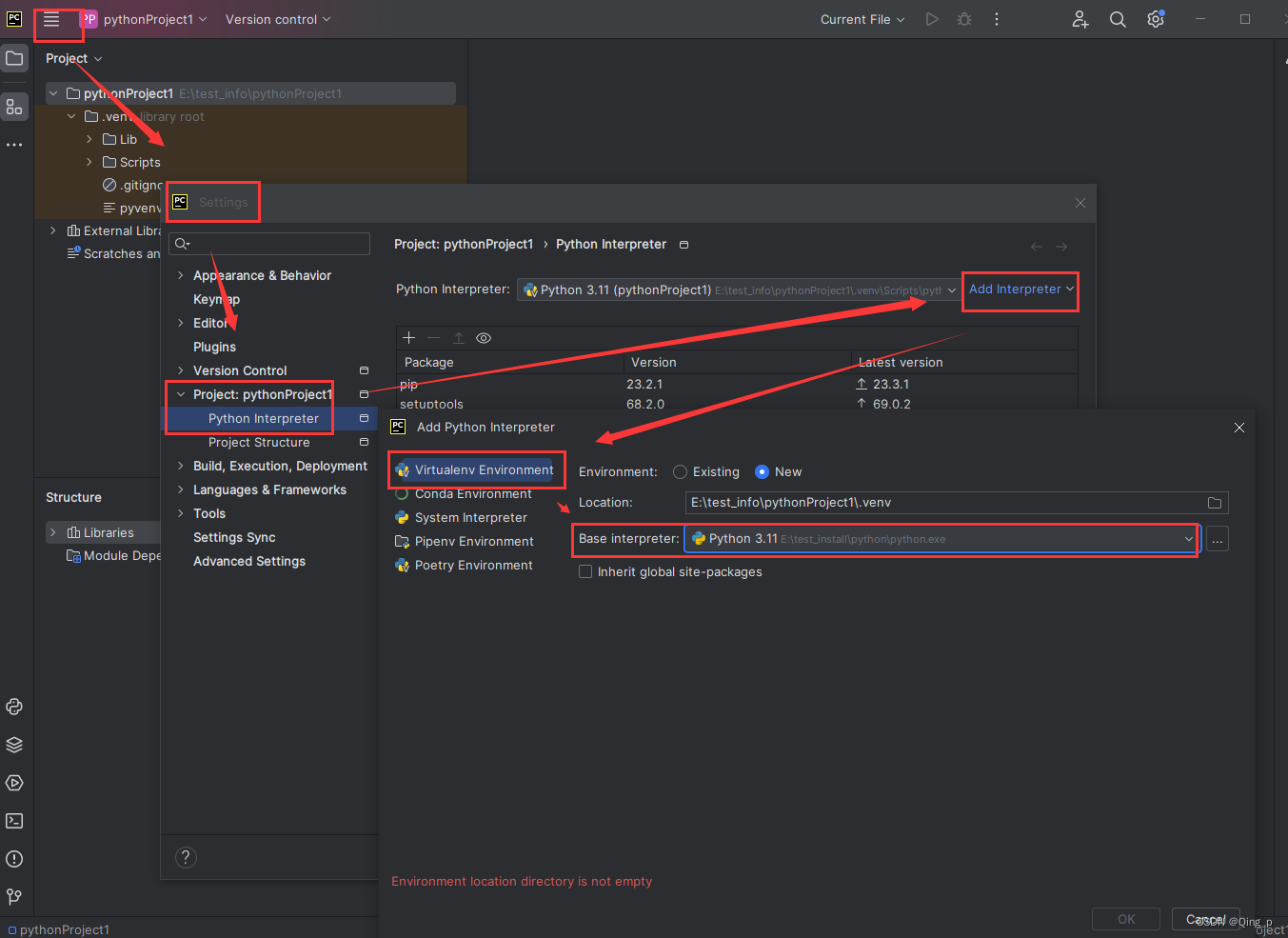Open the Git version control tool window
1288x938 pixels.
click(x=14, y=897)
